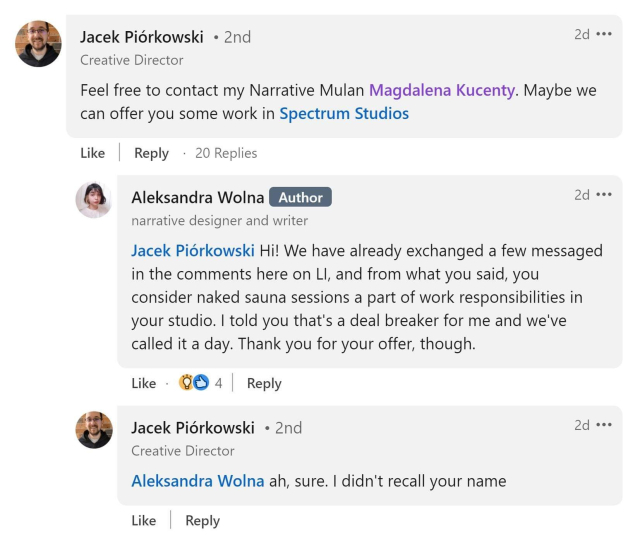The height and width of the screenshot is (537, 640).
Task: Open the Magdalena Kucenty mention link
Action: click(x=442, y=90)
